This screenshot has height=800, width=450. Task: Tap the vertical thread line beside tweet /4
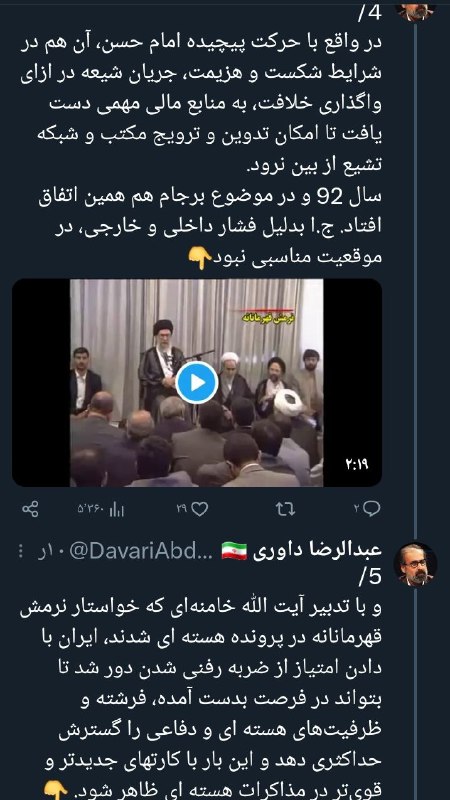tap(415, 278)
